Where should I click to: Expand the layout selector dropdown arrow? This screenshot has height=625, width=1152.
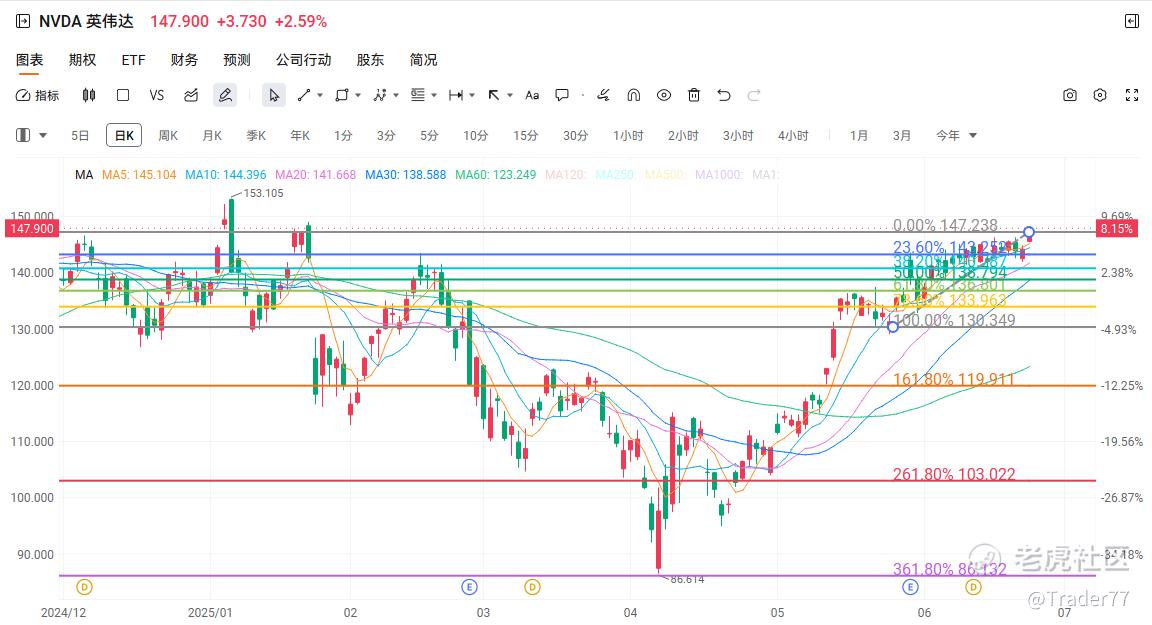point(43,135)
